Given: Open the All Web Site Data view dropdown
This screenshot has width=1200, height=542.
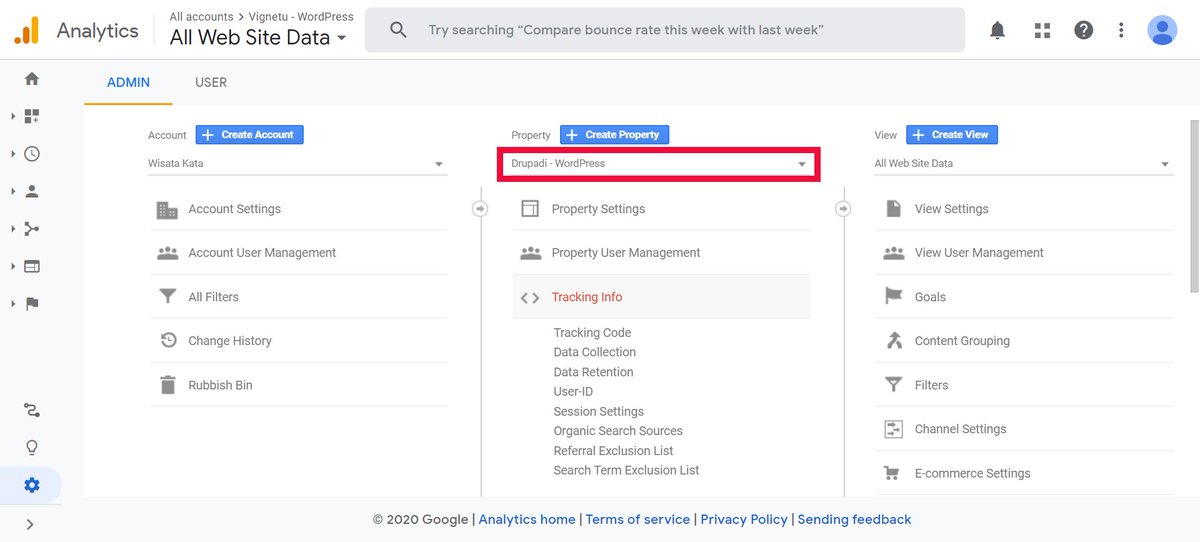Looking at the screenshot, I should pyautogui.click(x=1023, y=164).
